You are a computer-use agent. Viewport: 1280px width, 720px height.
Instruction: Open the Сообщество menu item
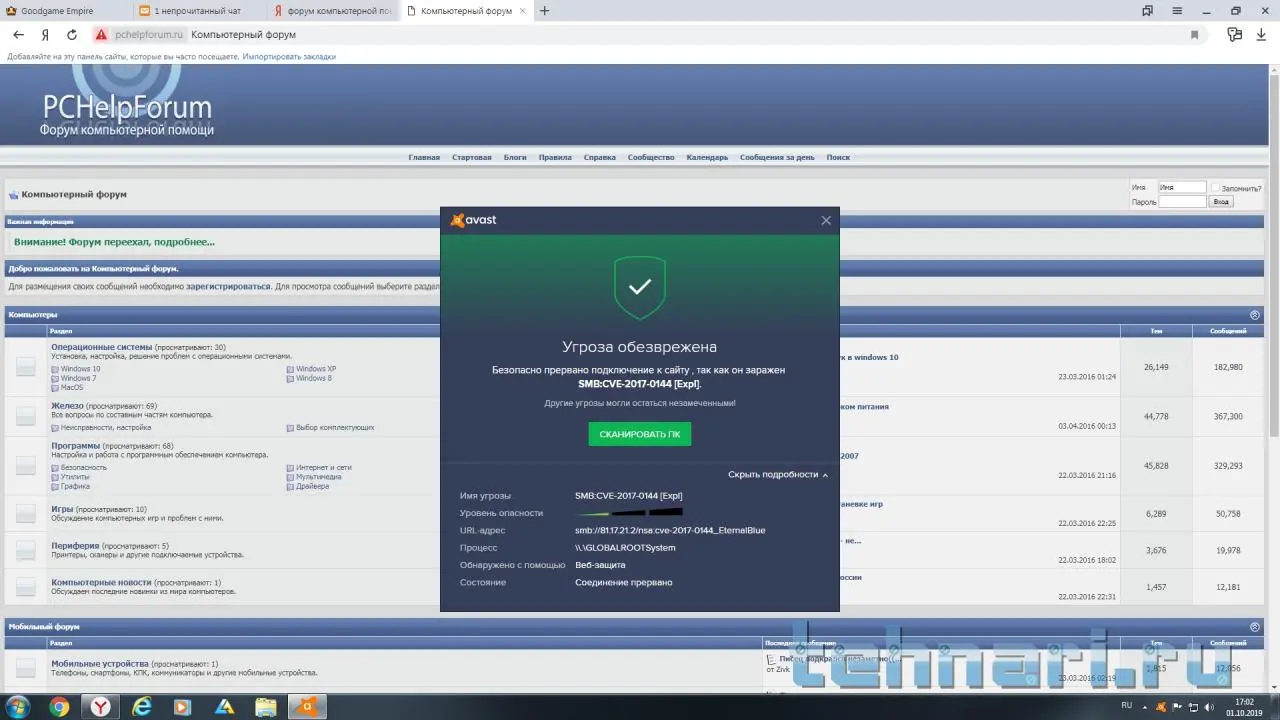[651, 157]
